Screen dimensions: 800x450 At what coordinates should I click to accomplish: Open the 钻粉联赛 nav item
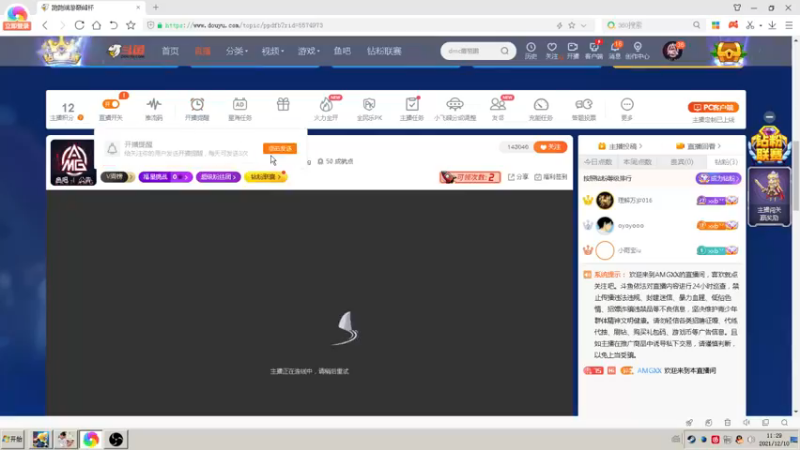(x=384, y=51)
